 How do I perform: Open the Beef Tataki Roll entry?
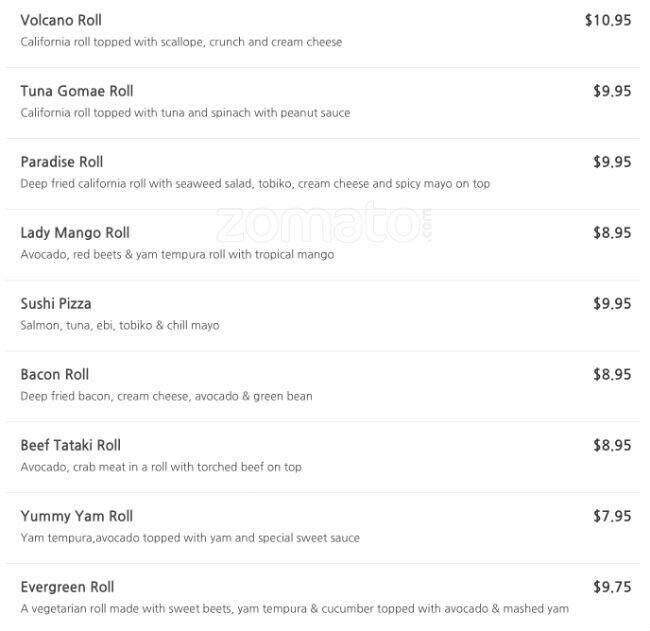click(x=71, y=446)
